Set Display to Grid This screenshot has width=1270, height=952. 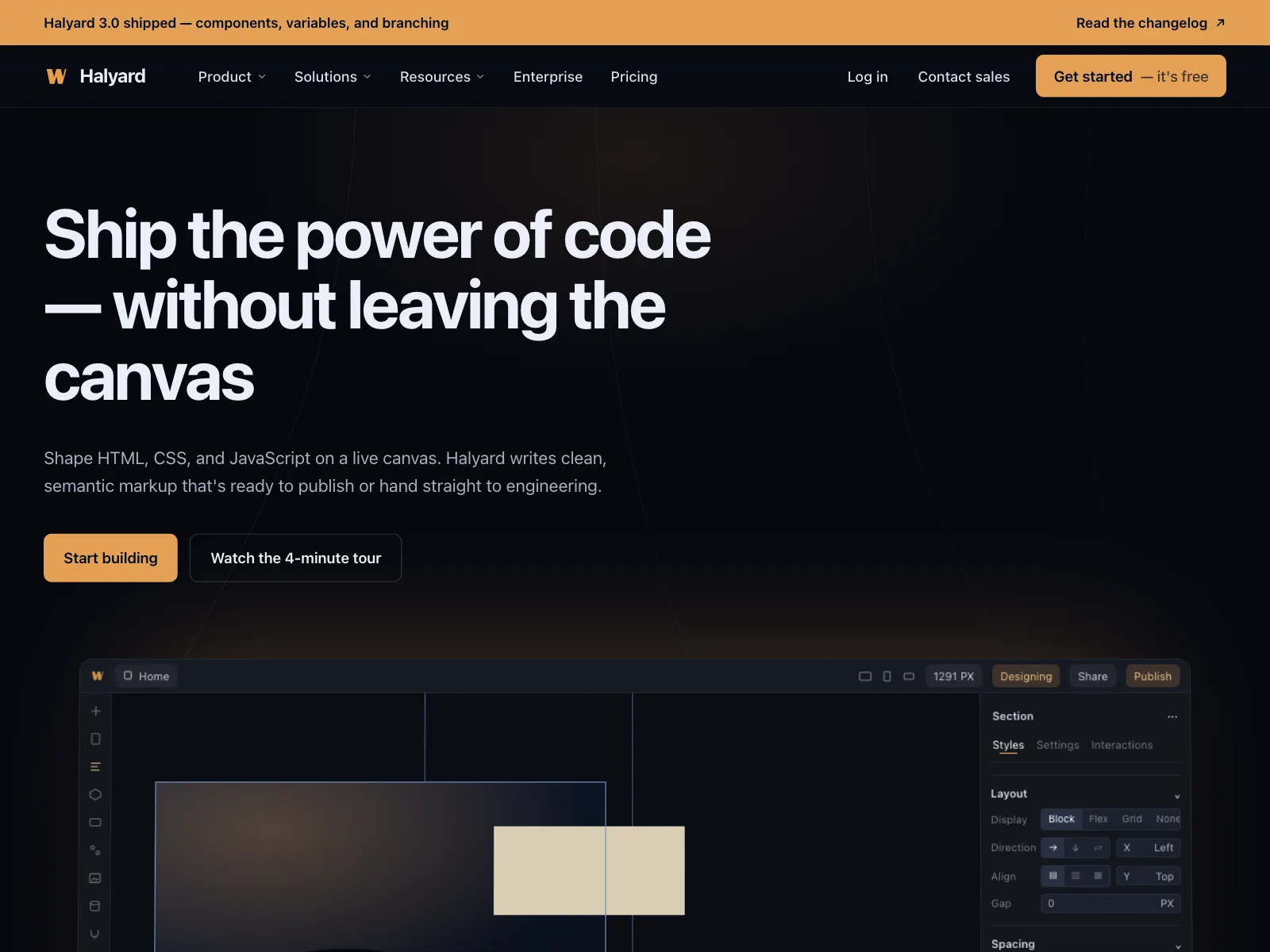coord(1132,819)
